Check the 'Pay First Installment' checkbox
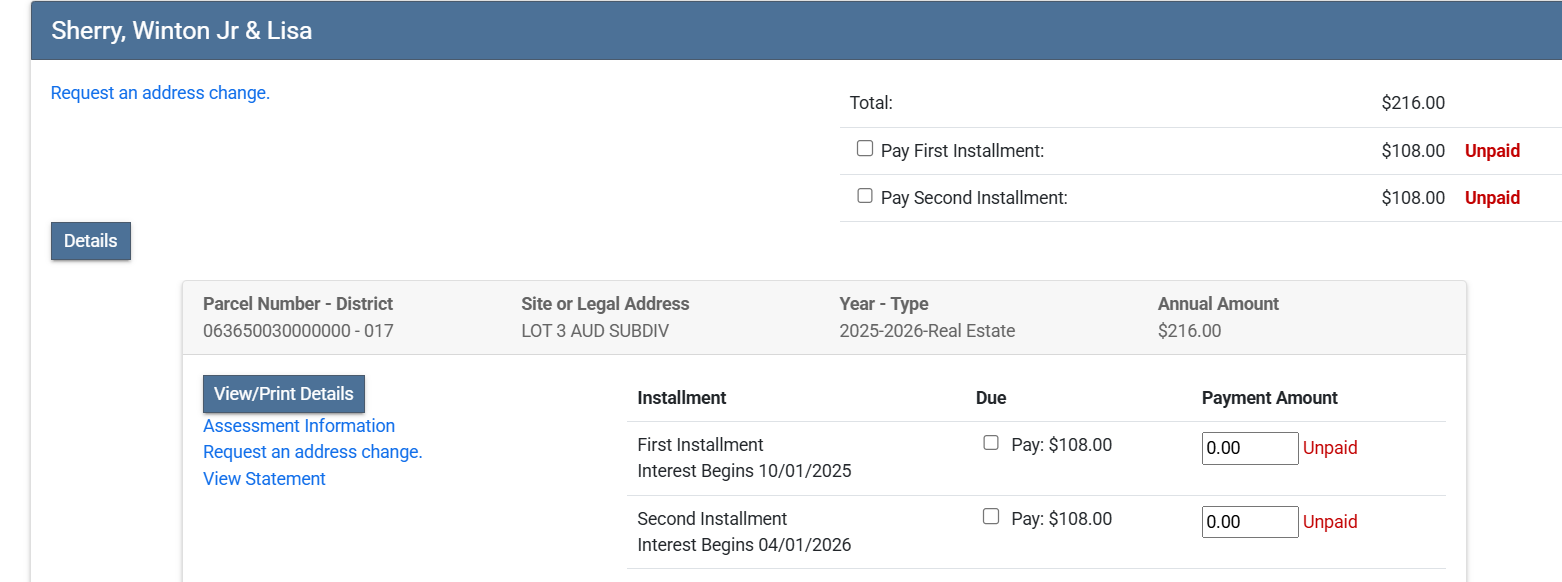This screenshot has width=1562, height=582. [865, 149]
